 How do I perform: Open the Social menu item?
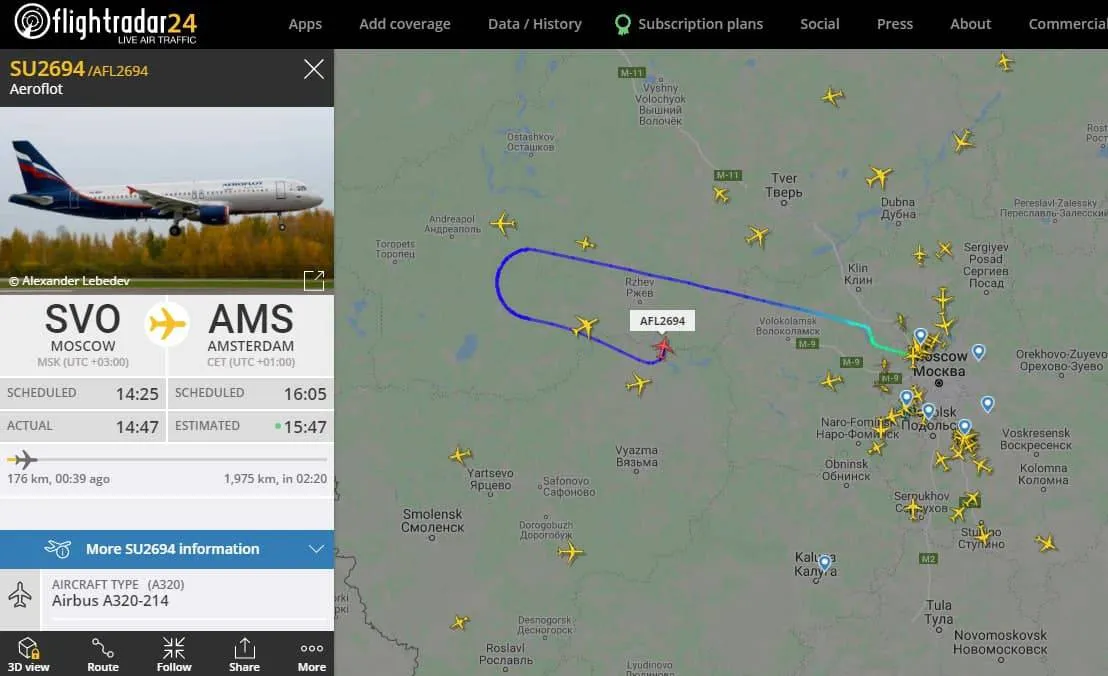(x=820, y=24)
